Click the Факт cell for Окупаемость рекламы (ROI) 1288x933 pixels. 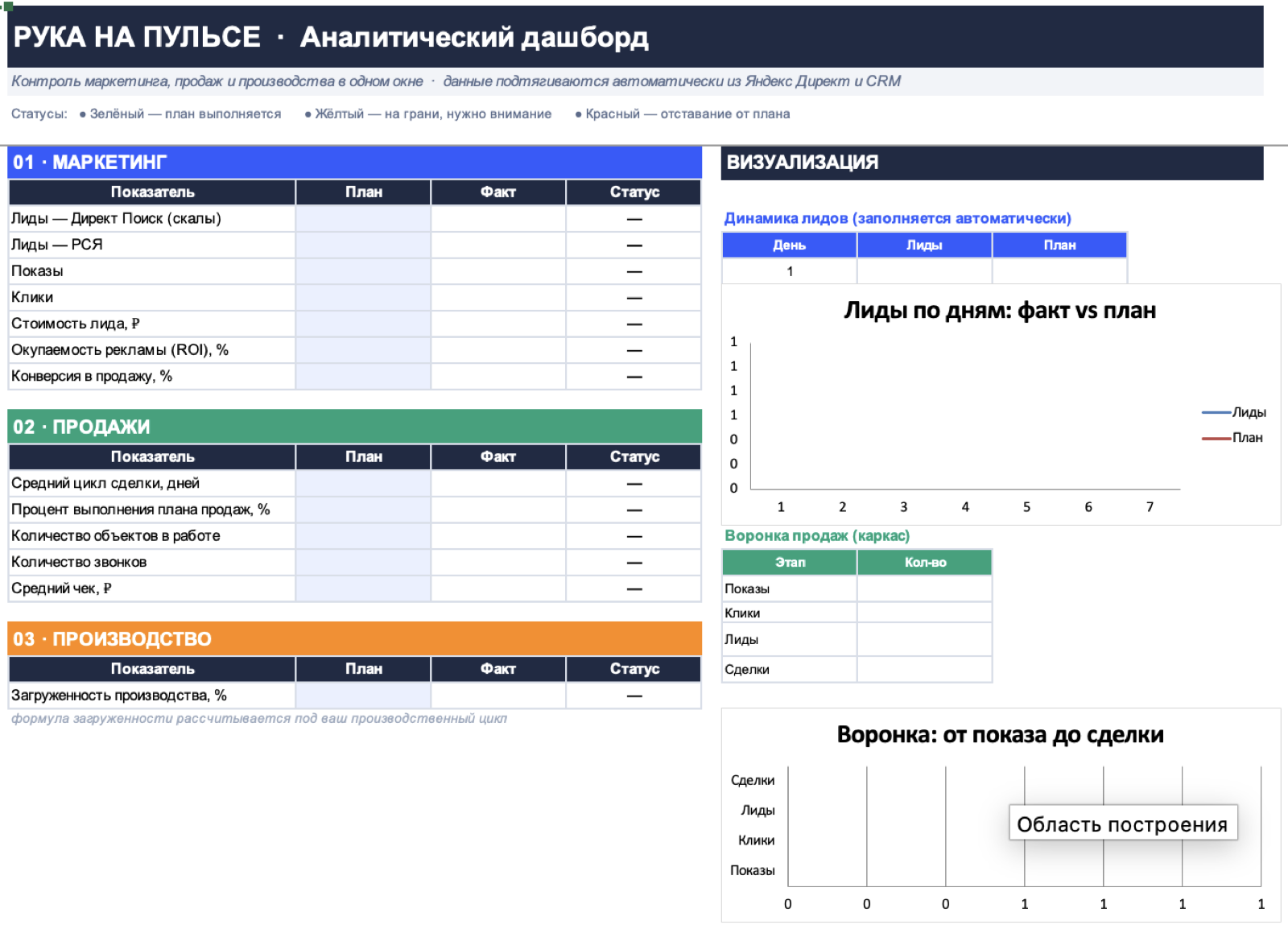[498, 350]
